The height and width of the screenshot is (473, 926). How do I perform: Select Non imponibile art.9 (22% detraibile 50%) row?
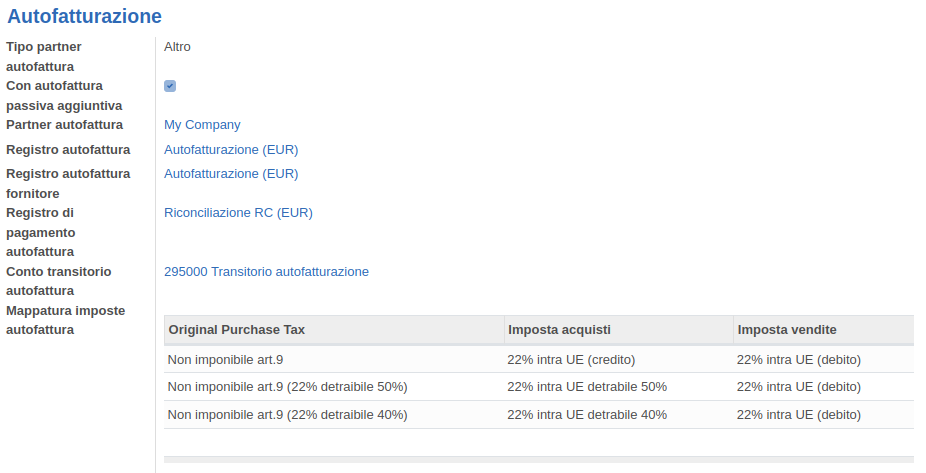click(x=287, y=387)
